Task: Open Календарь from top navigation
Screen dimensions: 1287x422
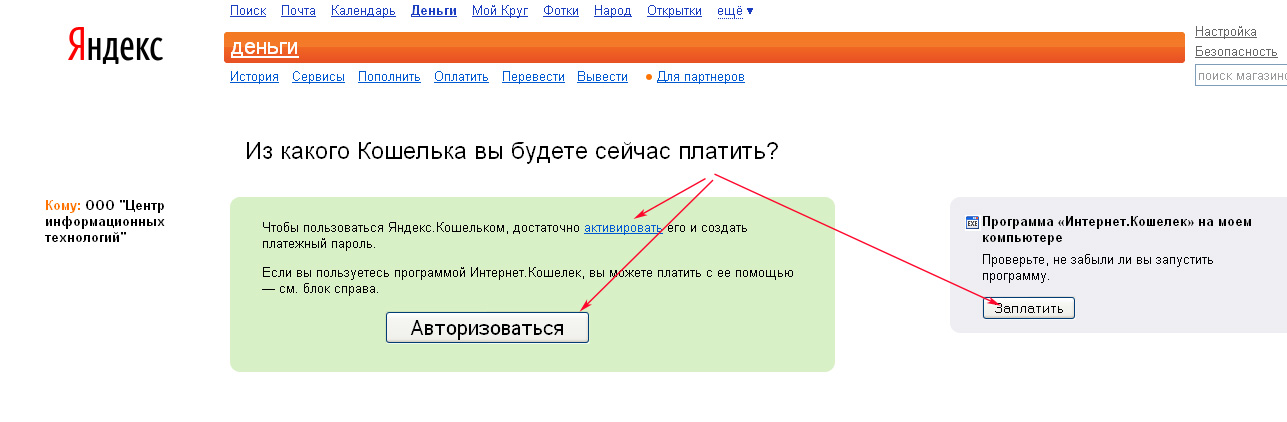Action: coord(363,11)
